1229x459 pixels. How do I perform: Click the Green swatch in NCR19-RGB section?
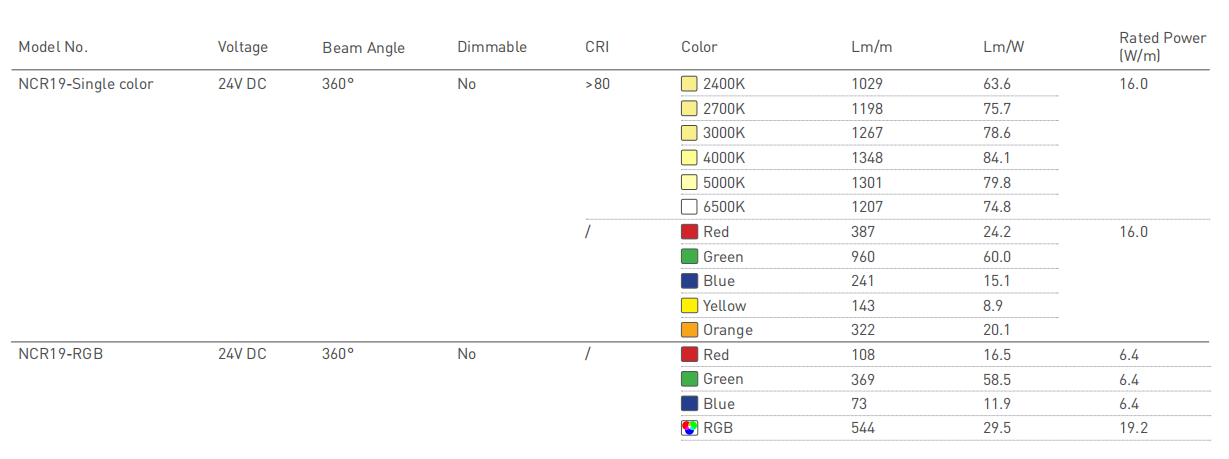[x=689, y=379]
